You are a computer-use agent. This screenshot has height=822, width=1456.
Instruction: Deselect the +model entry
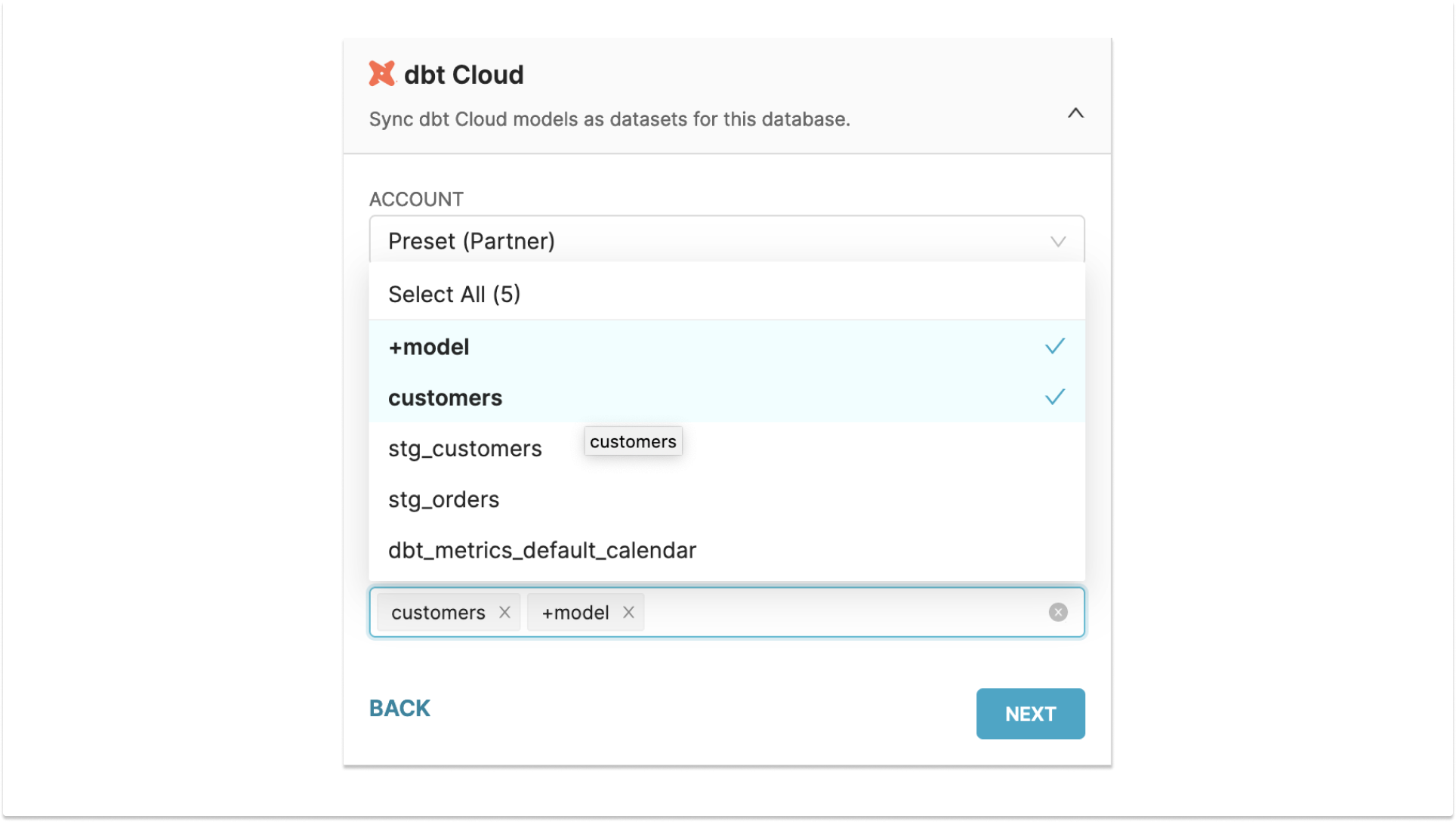[x=428, y=347]
